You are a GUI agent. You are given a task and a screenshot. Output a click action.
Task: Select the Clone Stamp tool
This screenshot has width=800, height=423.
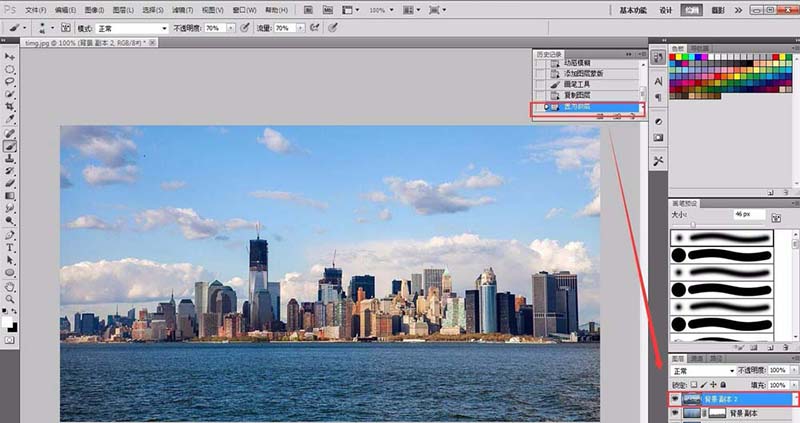(x=10, y=158)
